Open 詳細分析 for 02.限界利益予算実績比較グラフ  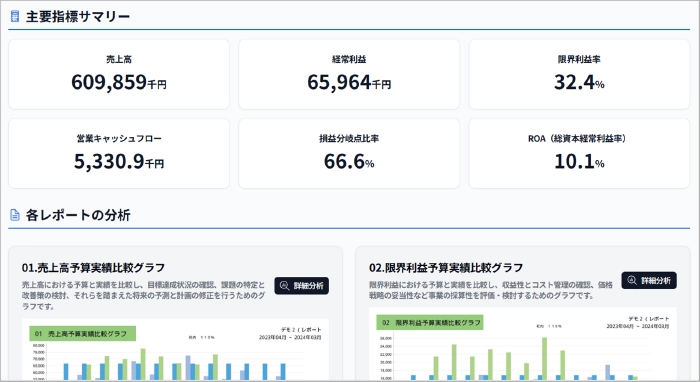point(649,280)
